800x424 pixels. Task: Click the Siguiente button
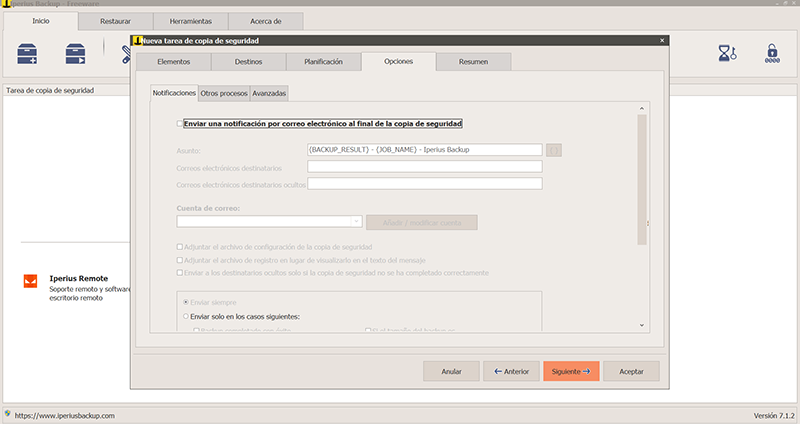tap(571, 371)
